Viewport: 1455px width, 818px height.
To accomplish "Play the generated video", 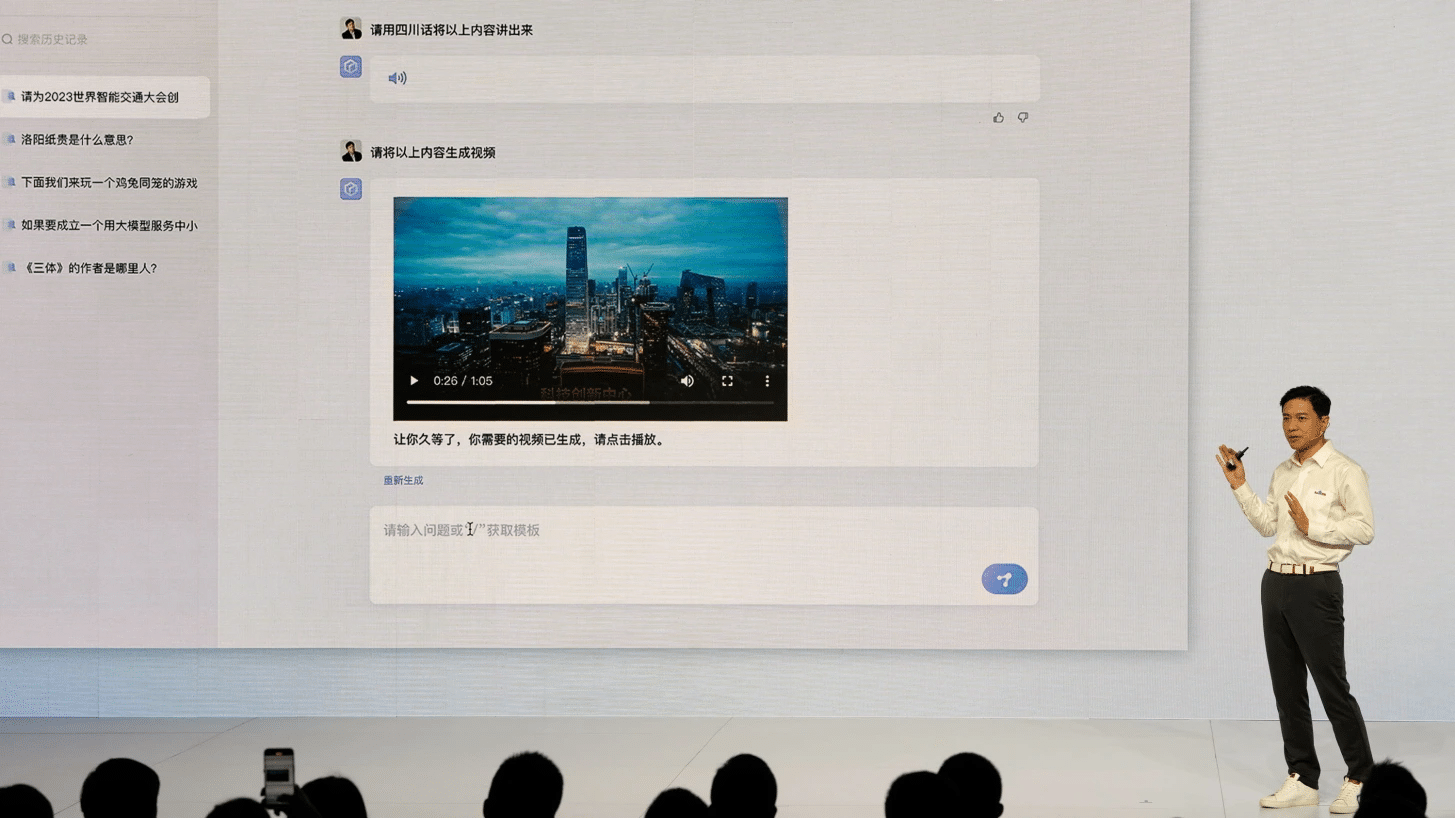I will 414,381.
